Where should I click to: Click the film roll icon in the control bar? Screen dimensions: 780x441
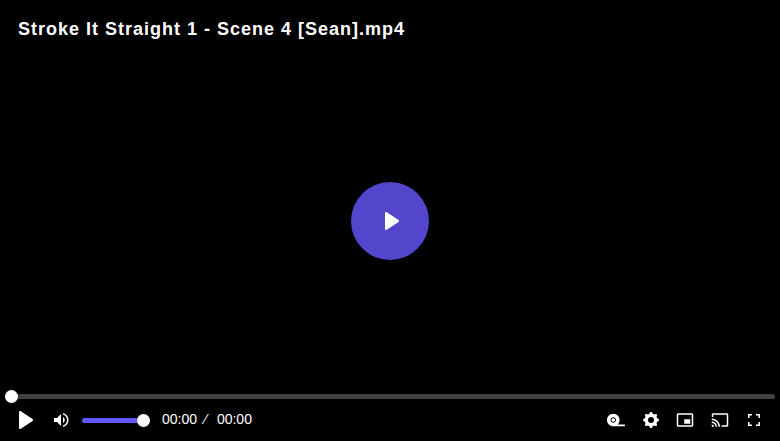click(x=615, y=420)
